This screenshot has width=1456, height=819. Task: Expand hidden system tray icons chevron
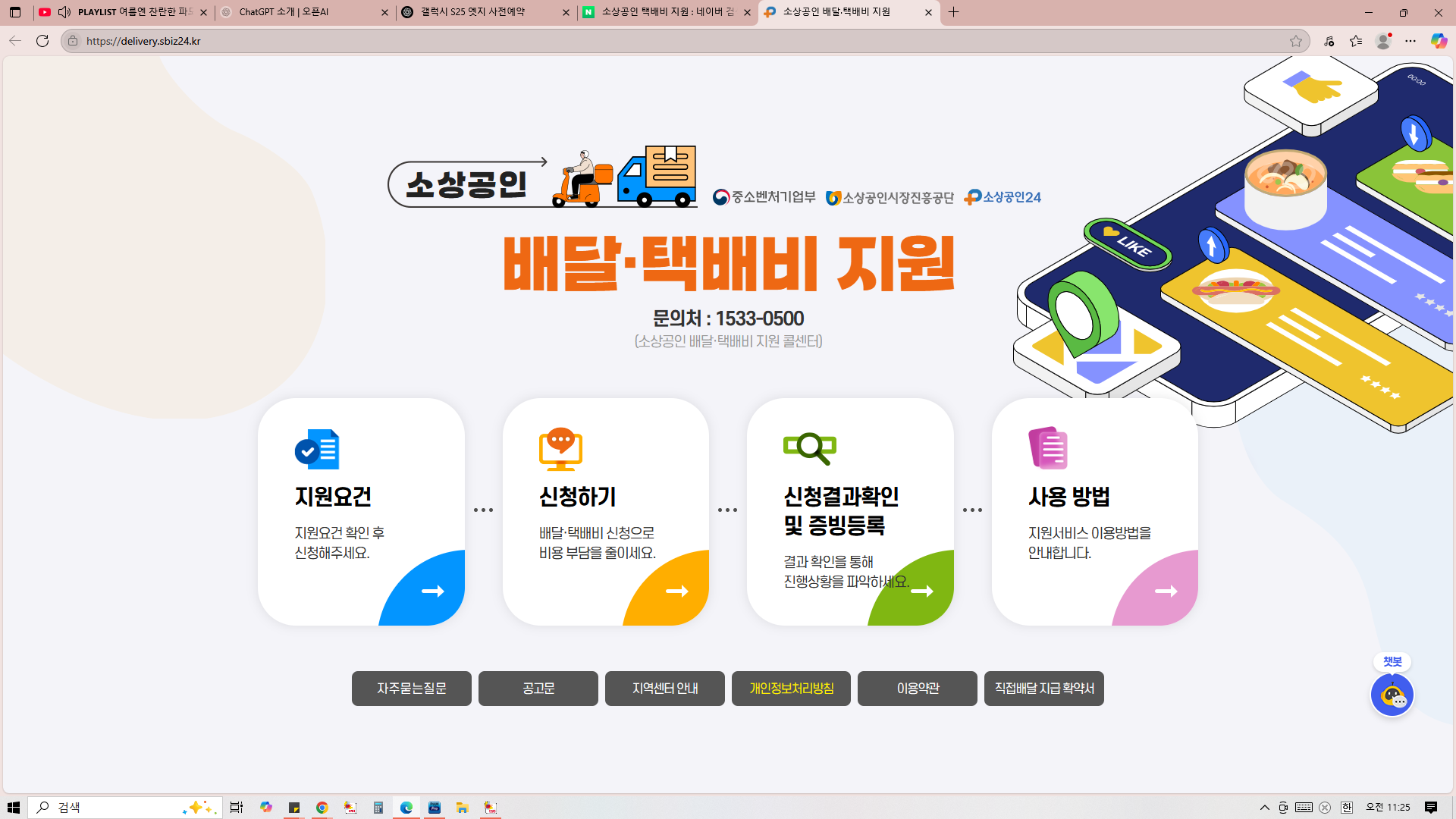click(1264, 808)
